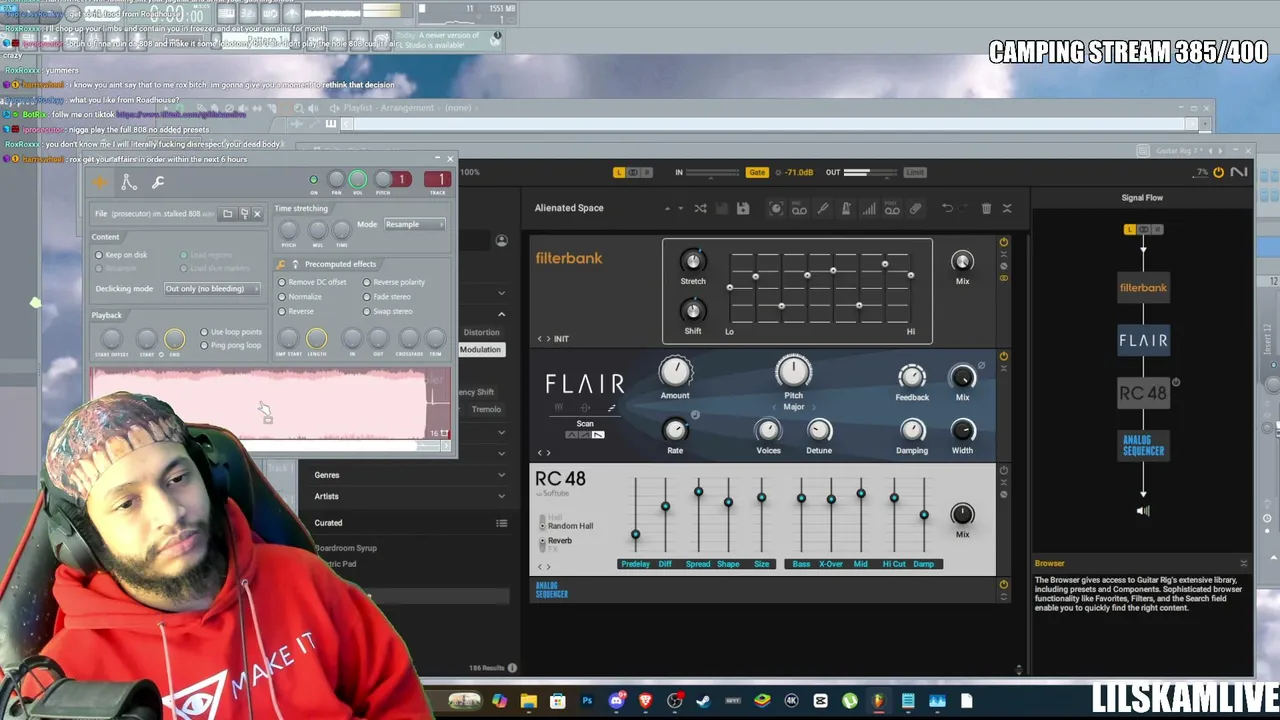
Task: Open the File Explorer taskbar icon
Action: (x=529, y=701)
